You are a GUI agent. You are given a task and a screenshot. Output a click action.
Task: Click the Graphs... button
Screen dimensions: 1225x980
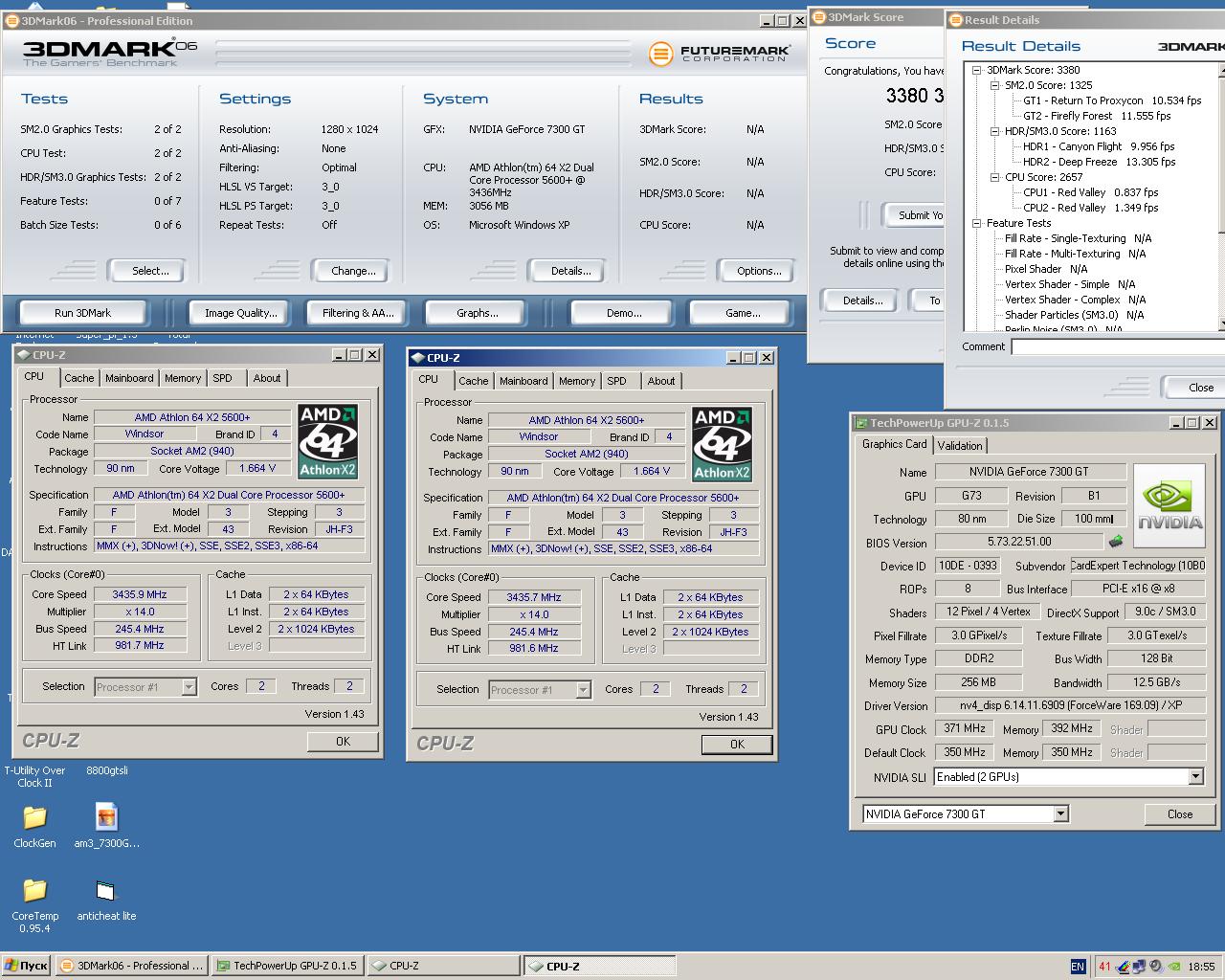pyautogui.click(x=478, y=313)
